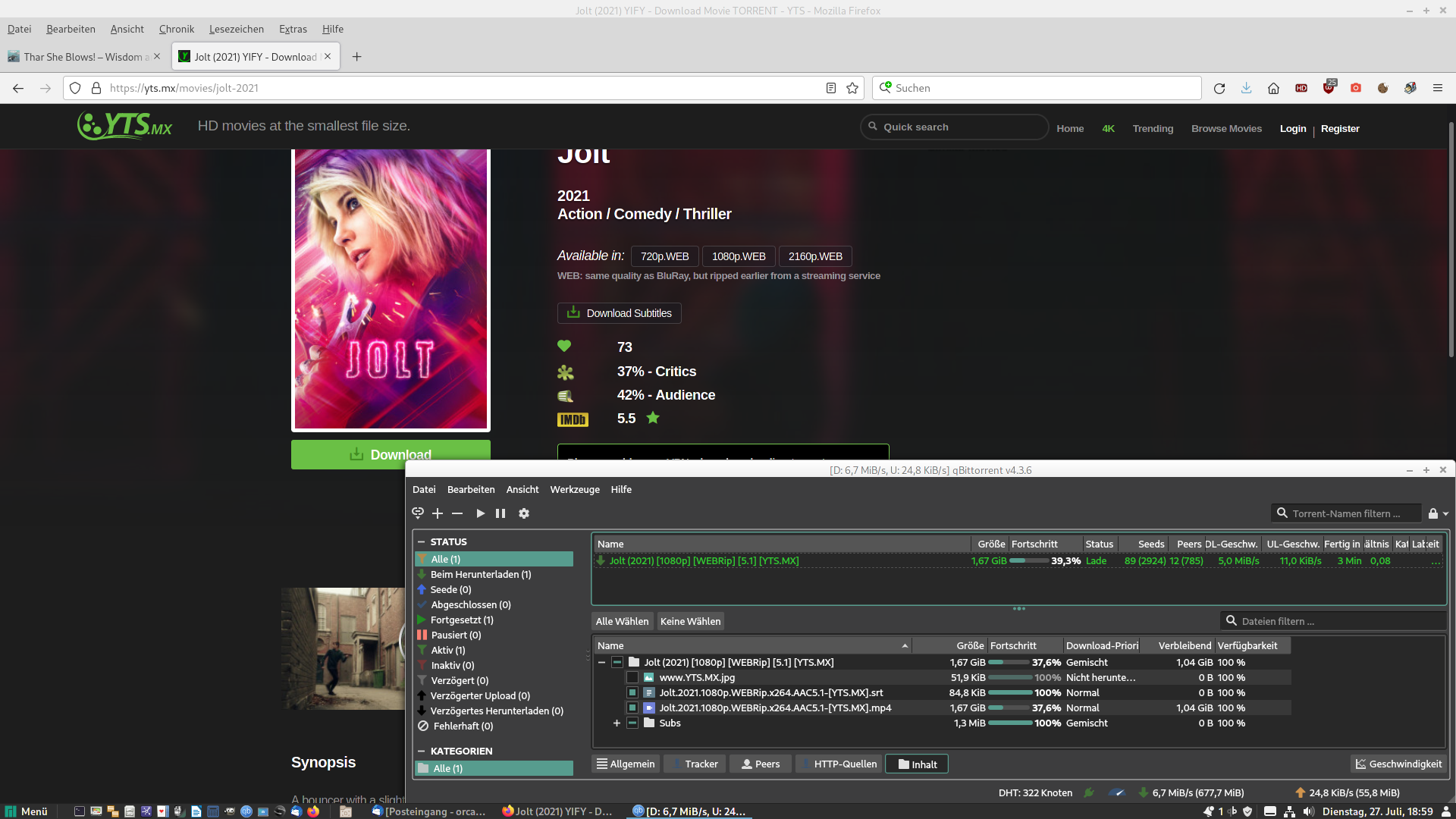The width and height of the screenshot is (1456, 819).
Task: Switch to Allgemein tab
Action: click(626, 764)
